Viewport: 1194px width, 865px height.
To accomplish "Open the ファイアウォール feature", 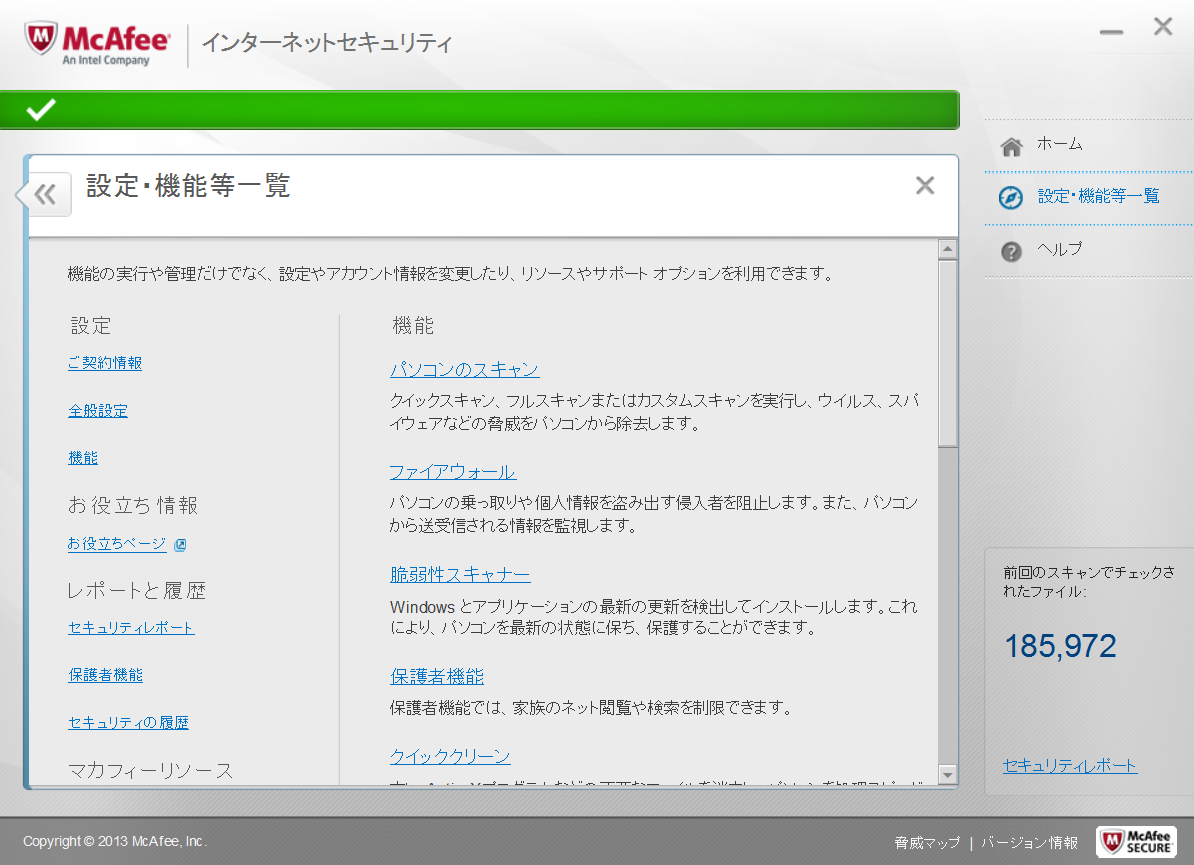I will [452, 472].
